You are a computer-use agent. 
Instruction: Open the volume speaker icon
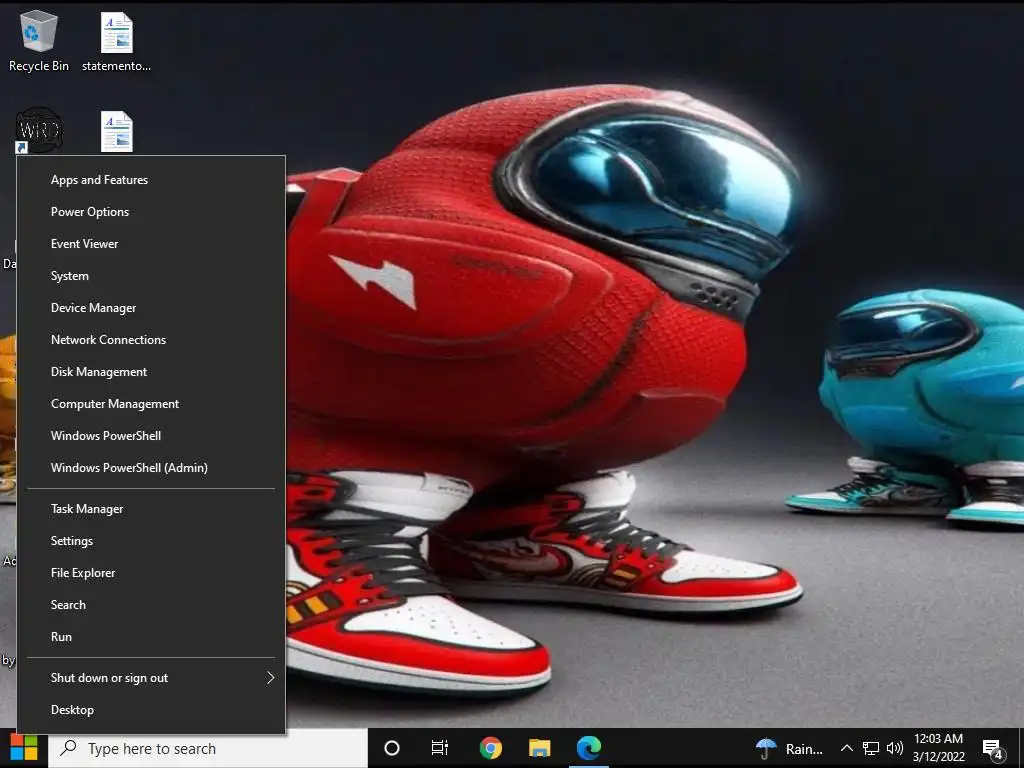coord(895,748)
